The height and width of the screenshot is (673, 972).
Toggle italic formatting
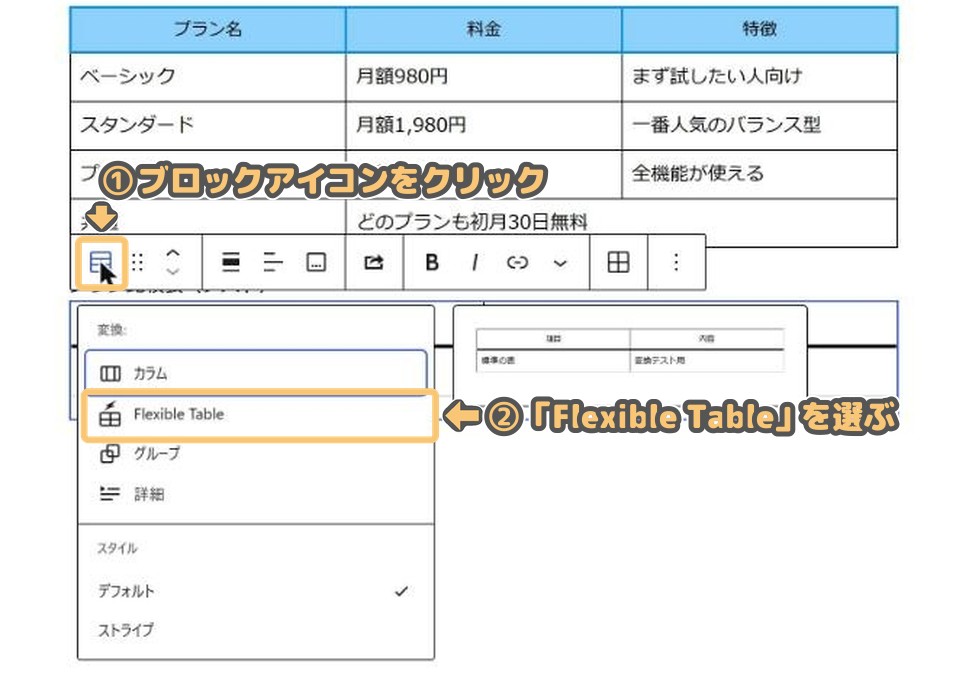point(474,262)
